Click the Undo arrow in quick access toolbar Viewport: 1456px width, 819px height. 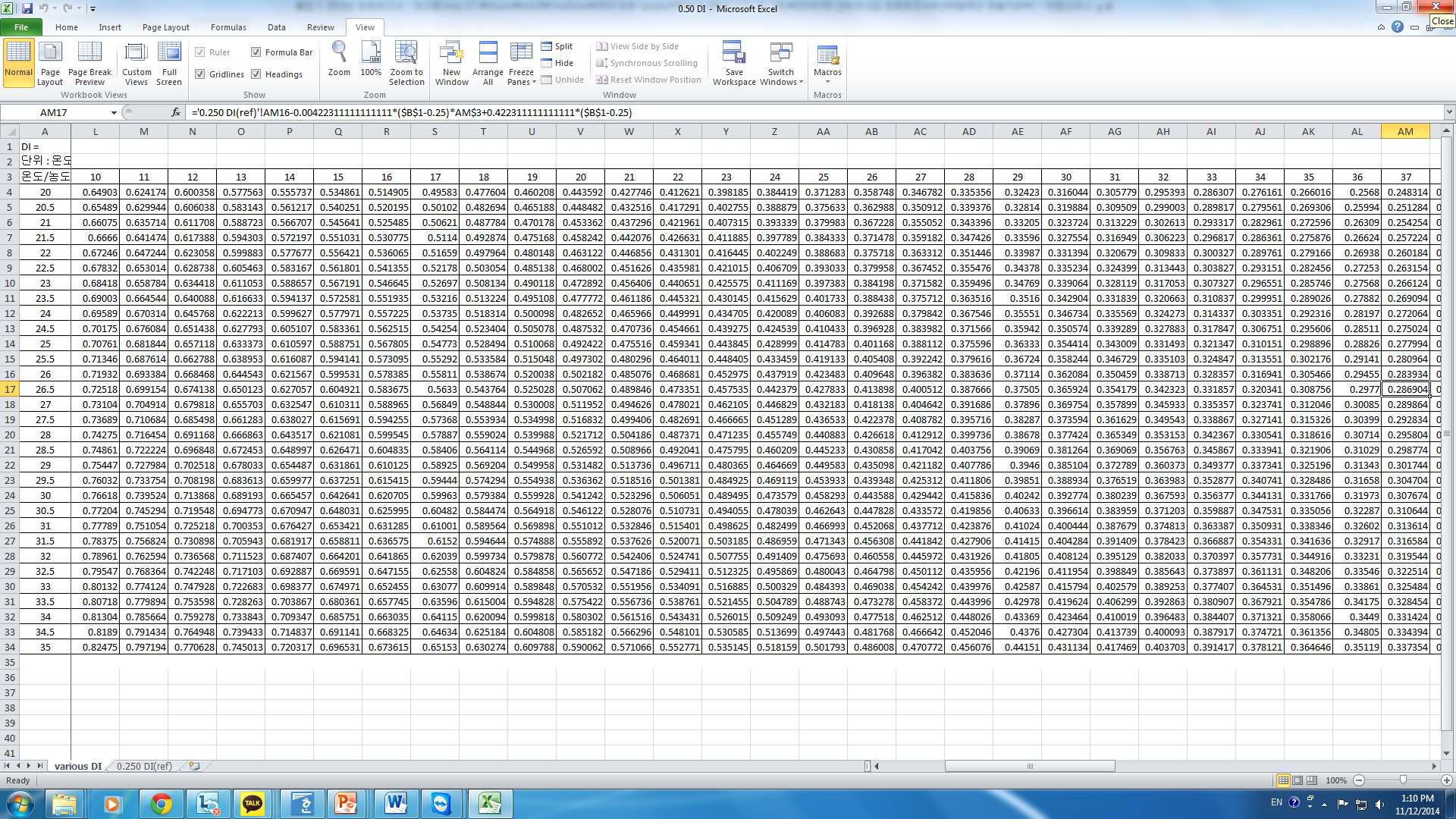pyautogui.click(x=44, y=8)
